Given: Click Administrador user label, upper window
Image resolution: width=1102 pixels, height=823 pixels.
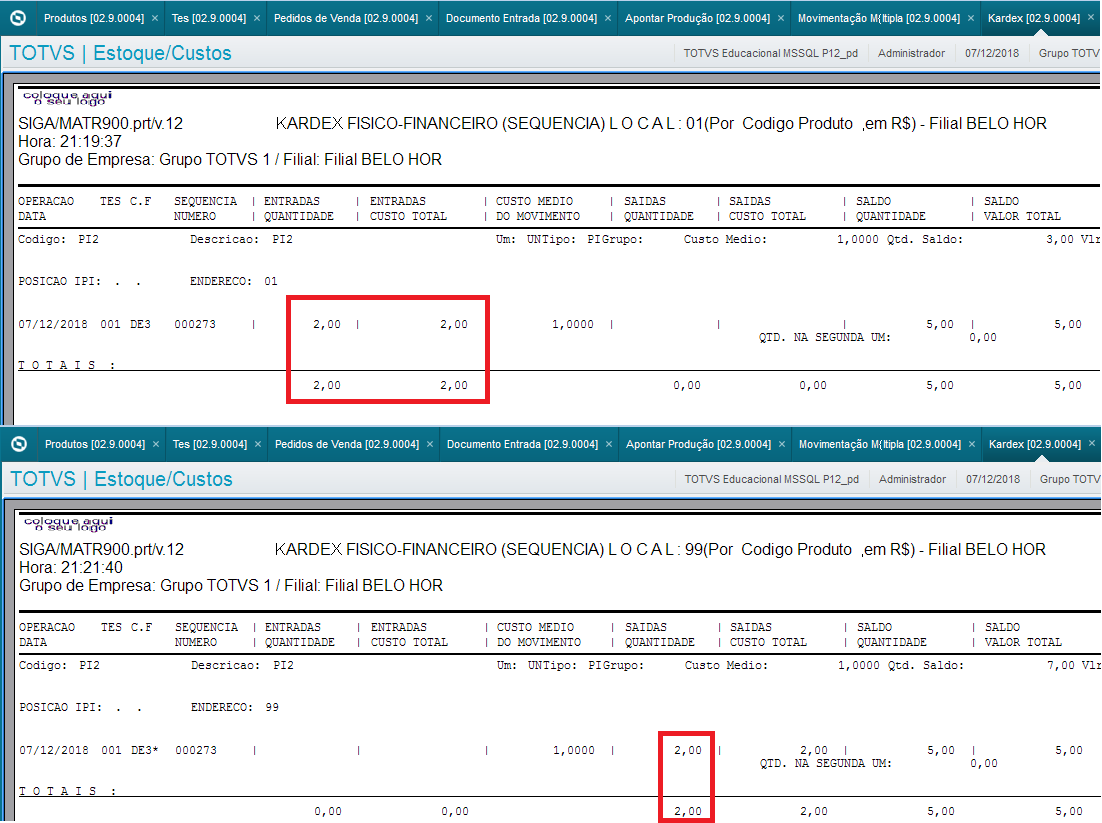Looking at the screenshot, I should pyautogui.click(x=911, y=53).
